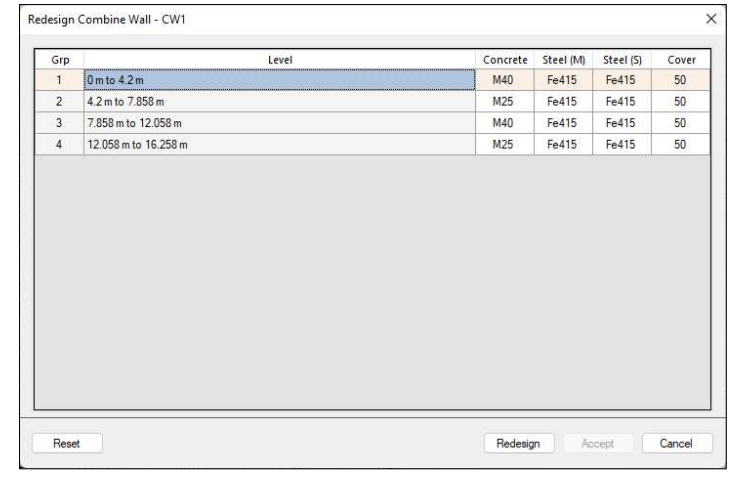Click the Cover column header
Viewport: 740px width, 477px height.
tap(681, 59)
